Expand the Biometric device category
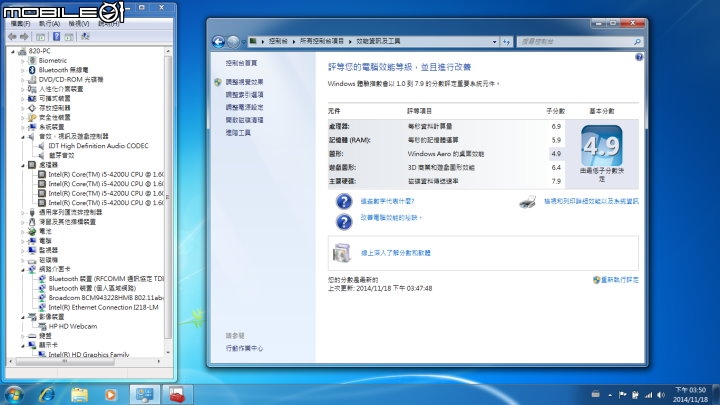This screenshot has width=720, height=405. coord(22,61)
